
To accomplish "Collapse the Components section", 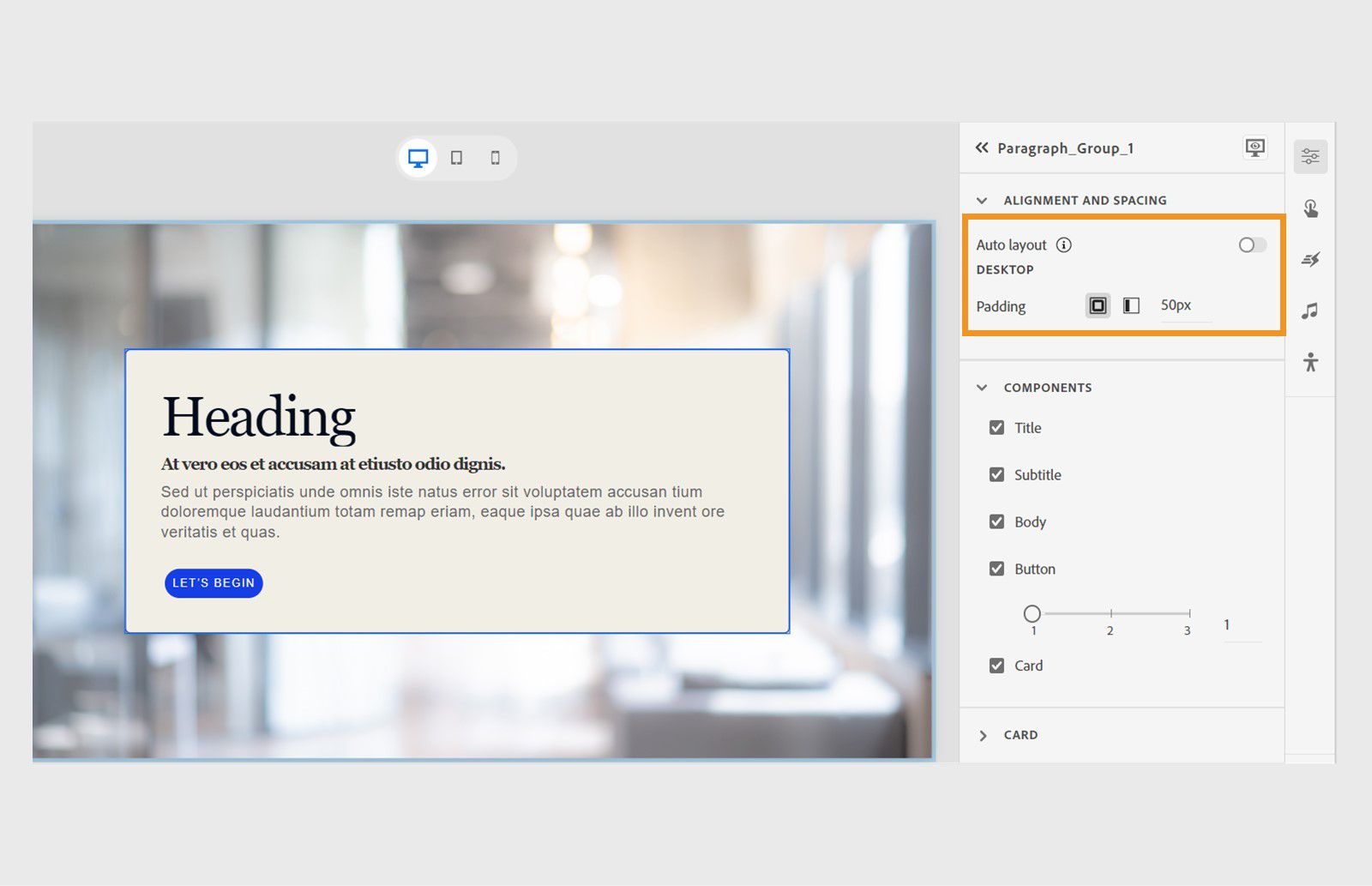I will click(981, 387).
